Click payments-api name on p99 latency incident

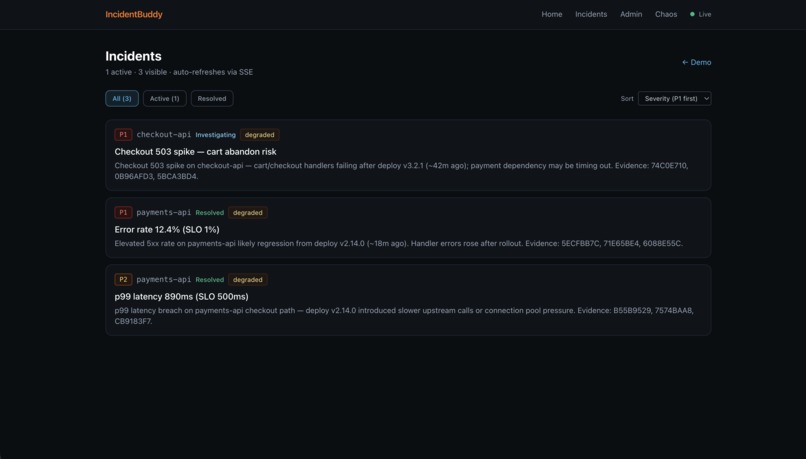163,280
